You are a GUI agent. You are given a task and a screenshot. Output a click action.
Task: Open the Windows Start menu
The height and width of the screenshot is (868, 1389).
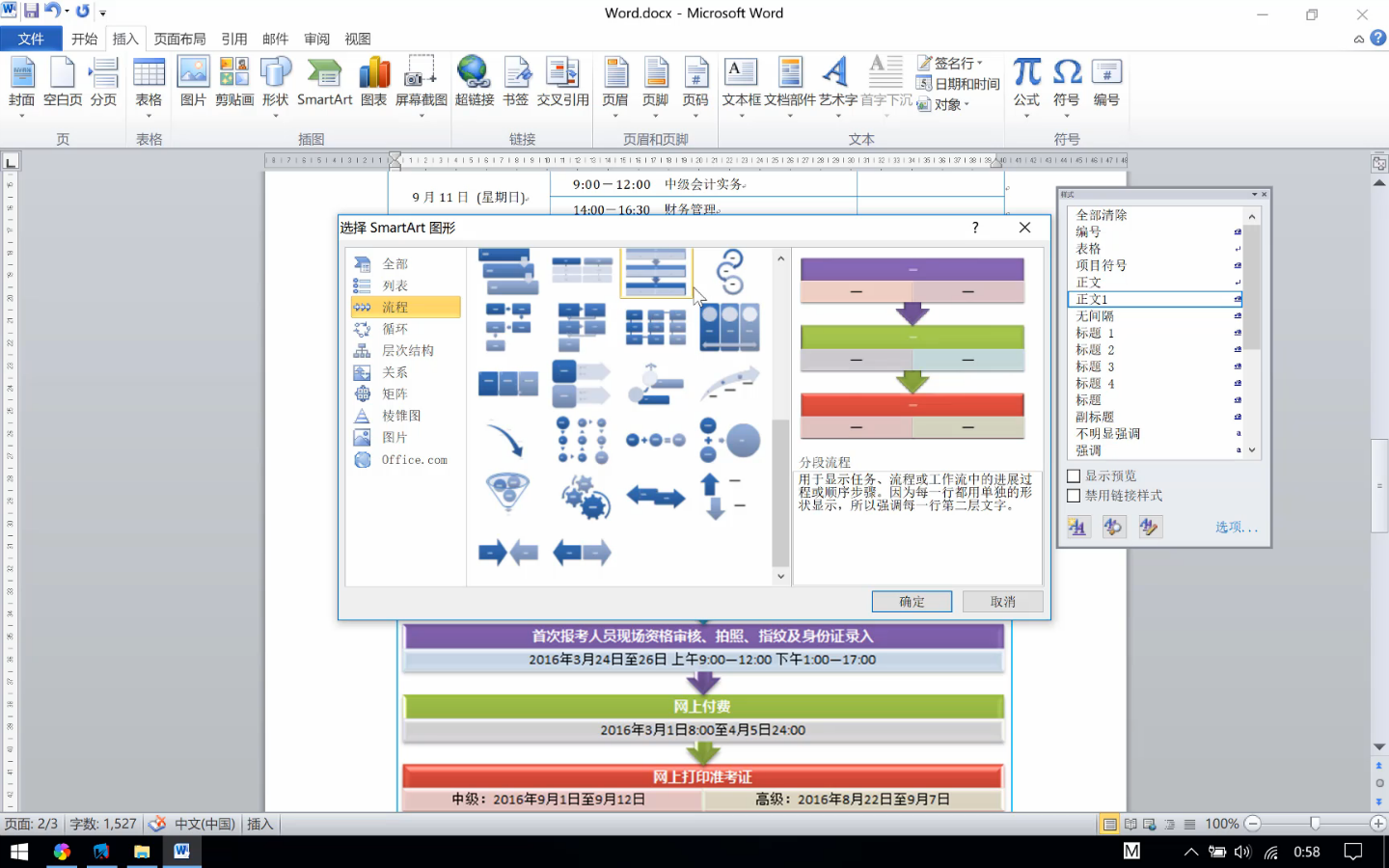pyautogui.click(x=19, y=852)
